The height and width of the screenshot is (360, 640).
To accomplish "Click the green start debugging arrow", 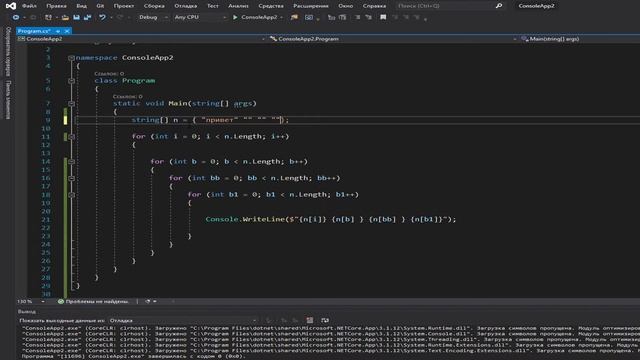I will 235,18.
